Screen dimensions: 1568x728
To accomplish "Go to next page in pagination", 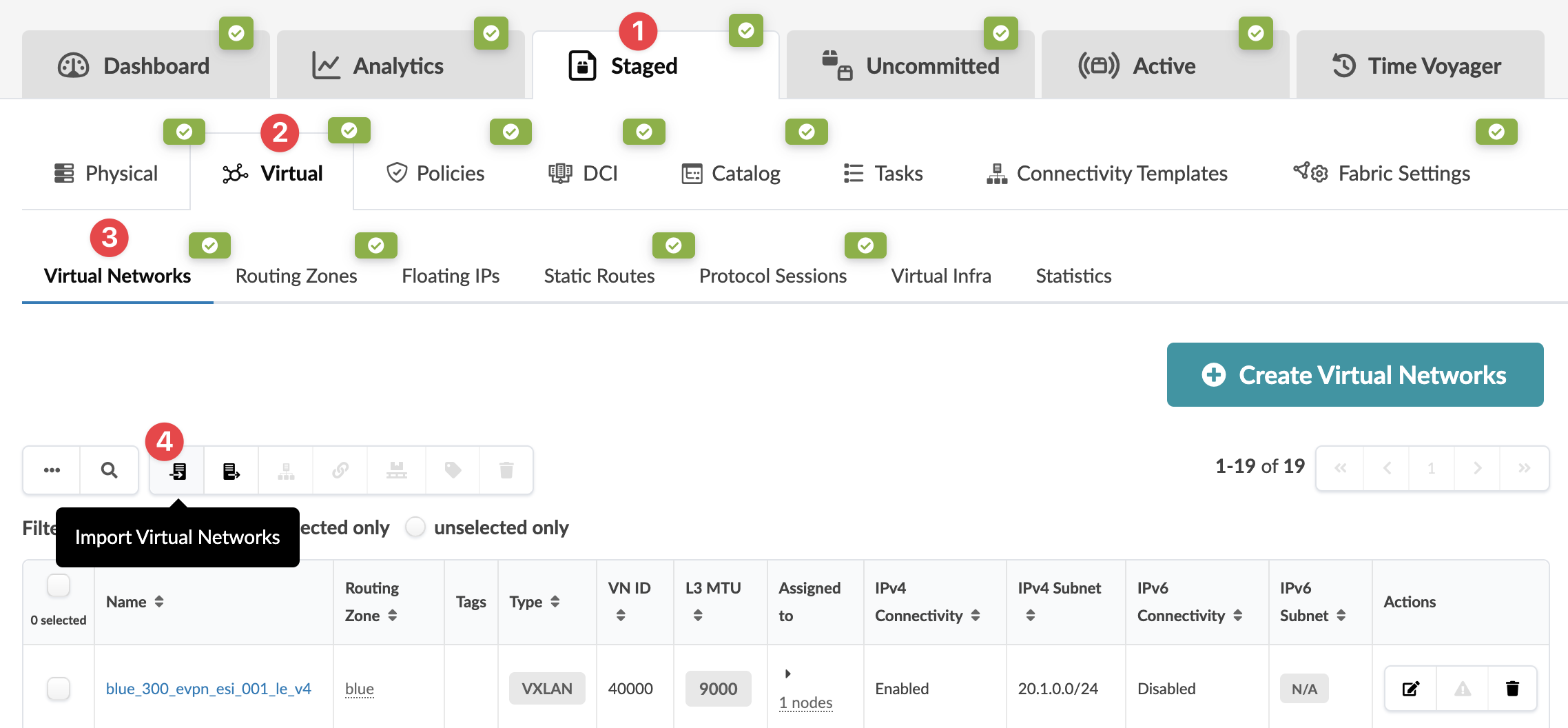I will (x=1477, y=468).
